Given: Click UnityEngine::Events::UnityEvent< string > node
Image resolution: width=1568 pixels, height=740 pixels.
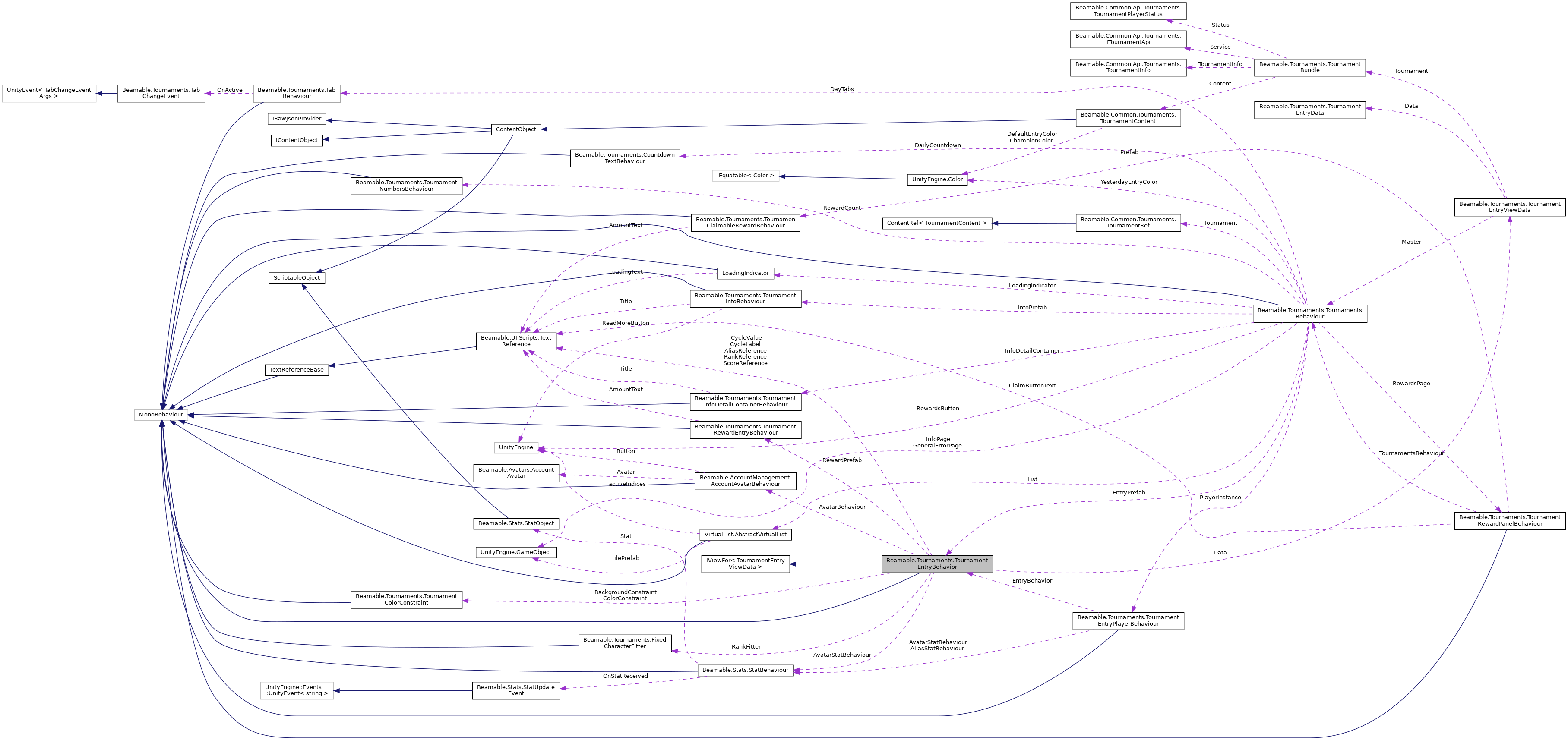Looking at the screenshot, I should [x=297, y=691].
